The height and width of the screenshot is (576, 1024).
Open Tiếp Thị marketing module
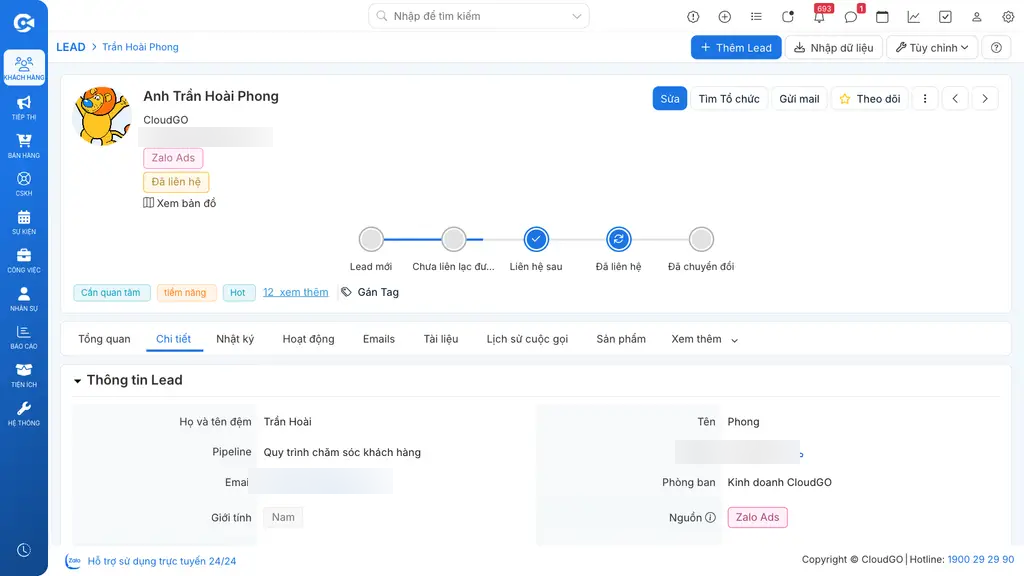pos(24,107)
